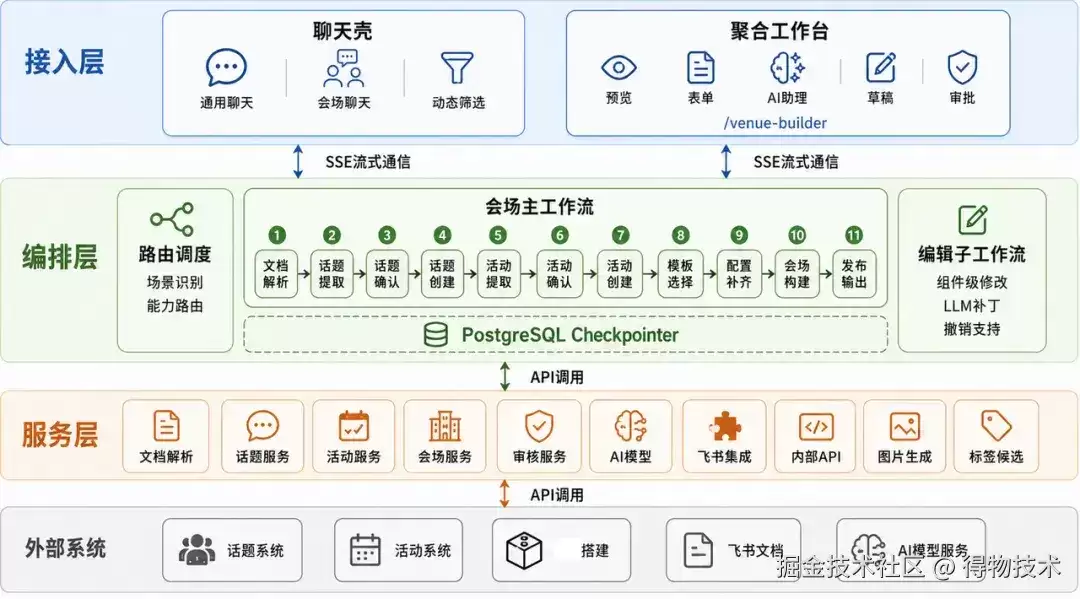The width and height of the screenshot is (1080, 599).
Task: Click step 1 文档解析 box
Action: point(276,273)
